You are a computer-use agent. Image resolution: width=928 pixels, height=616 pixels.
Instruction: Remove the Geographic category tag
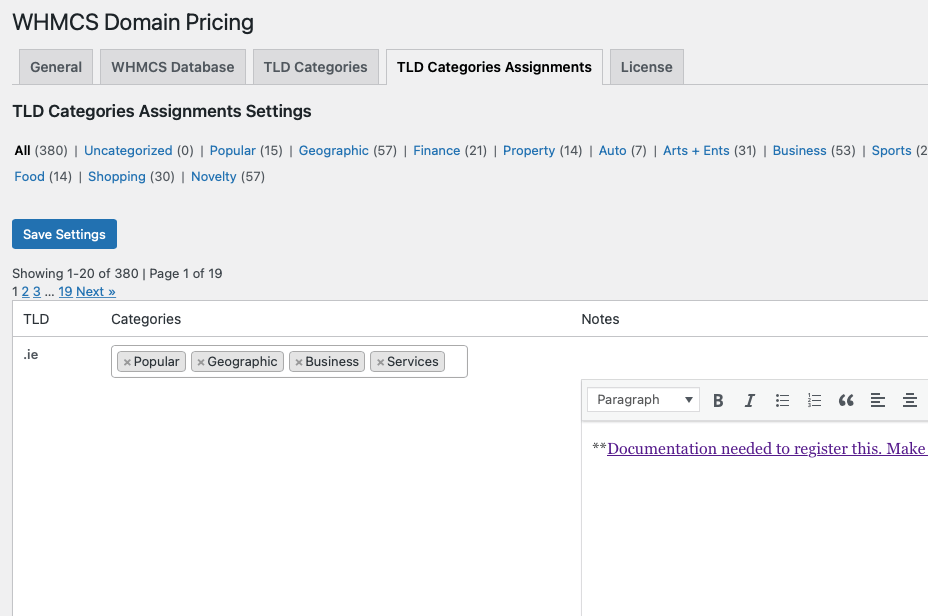(x=201, y=362)
